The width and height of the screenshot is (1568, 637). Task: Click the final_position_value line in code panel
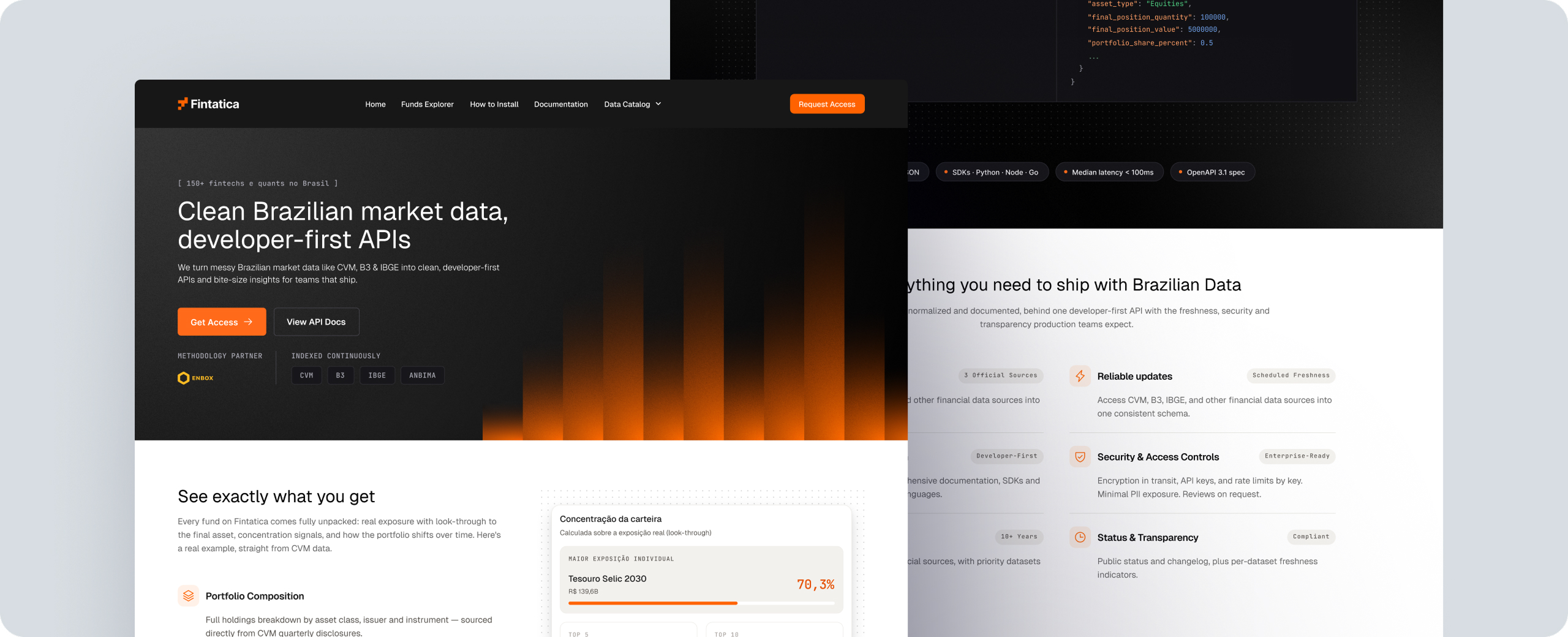tap(1154, 29)
